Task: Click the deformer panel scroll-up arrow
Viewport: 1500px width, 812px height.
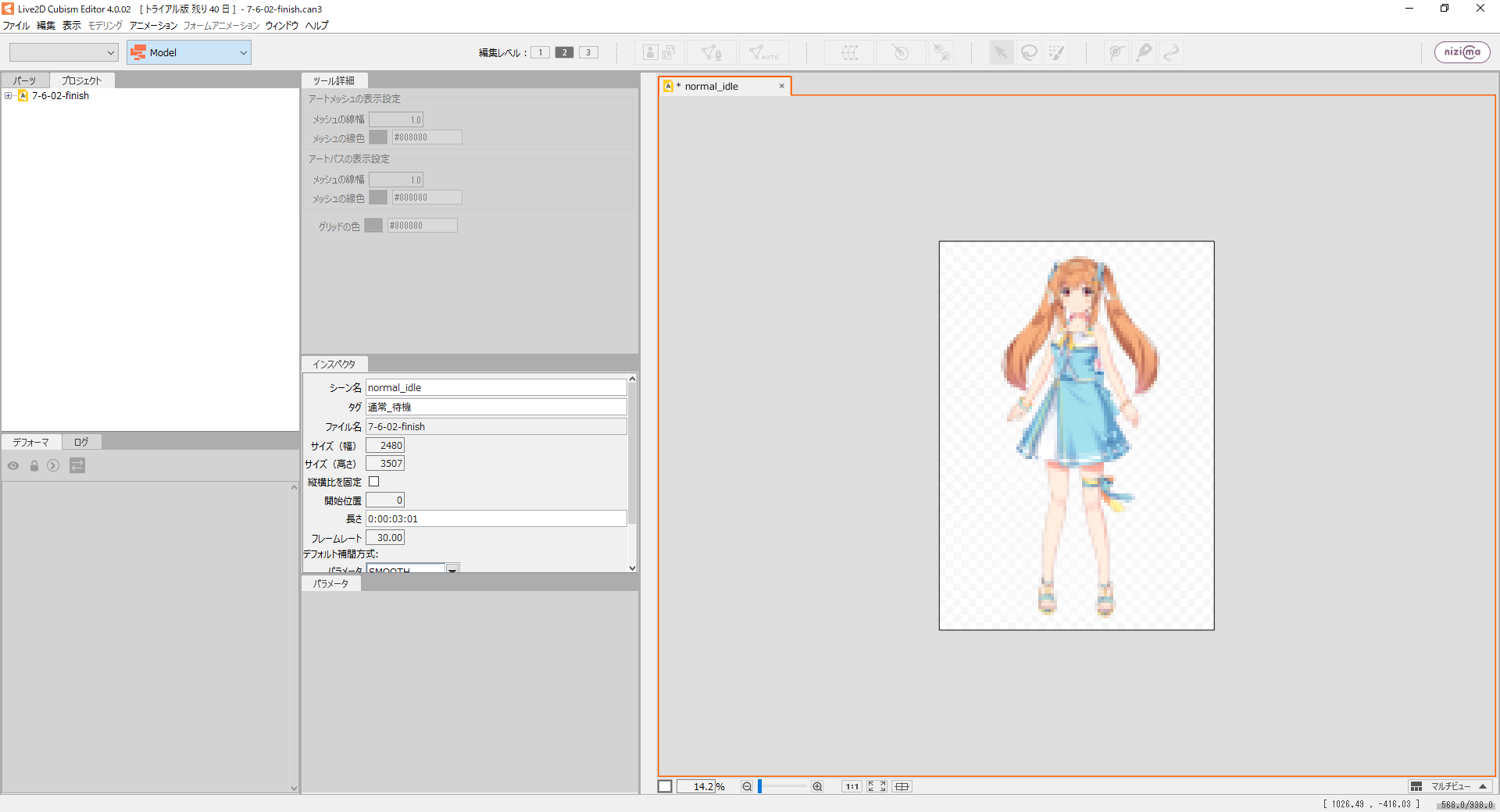Action: (294, 487)
